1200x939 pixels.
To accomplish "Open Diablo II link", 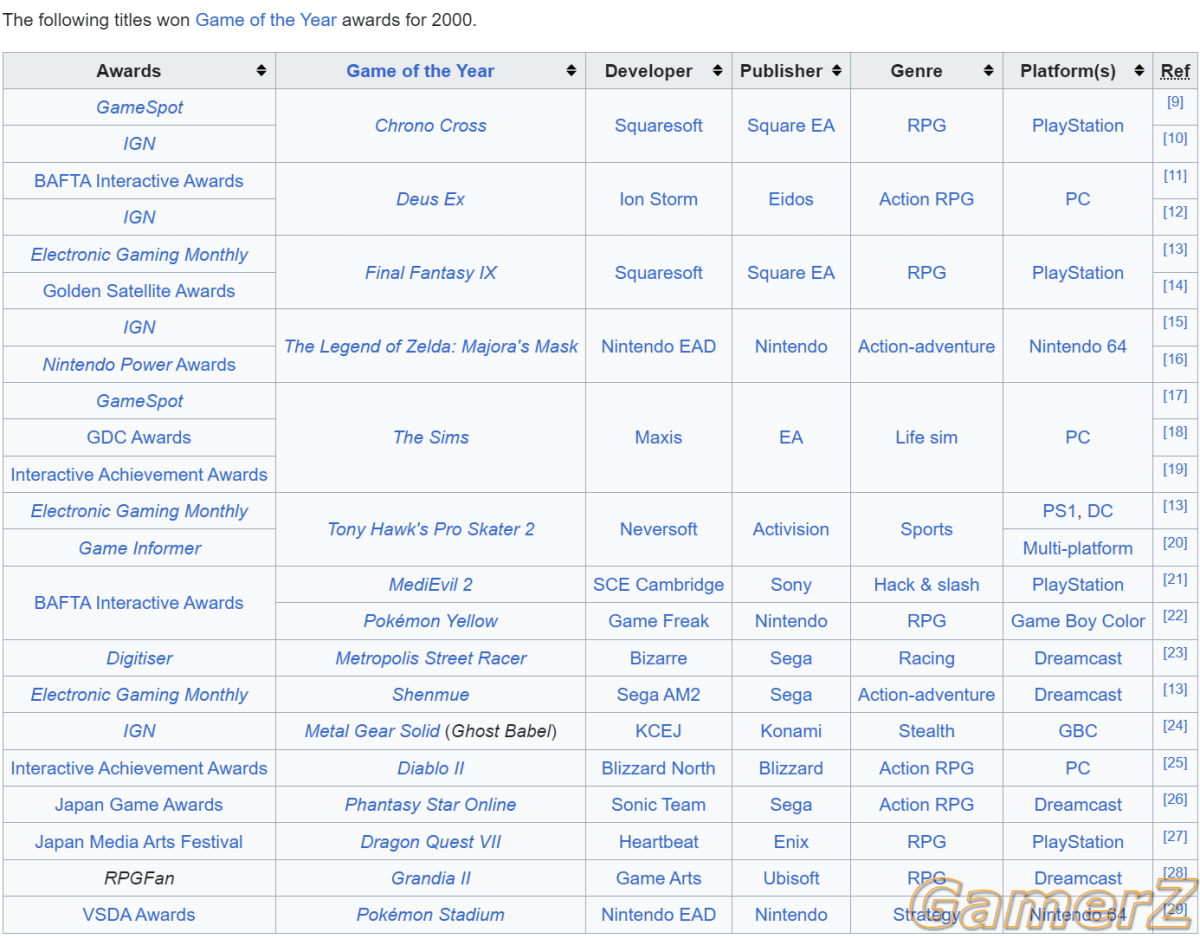I will [431, 769].
